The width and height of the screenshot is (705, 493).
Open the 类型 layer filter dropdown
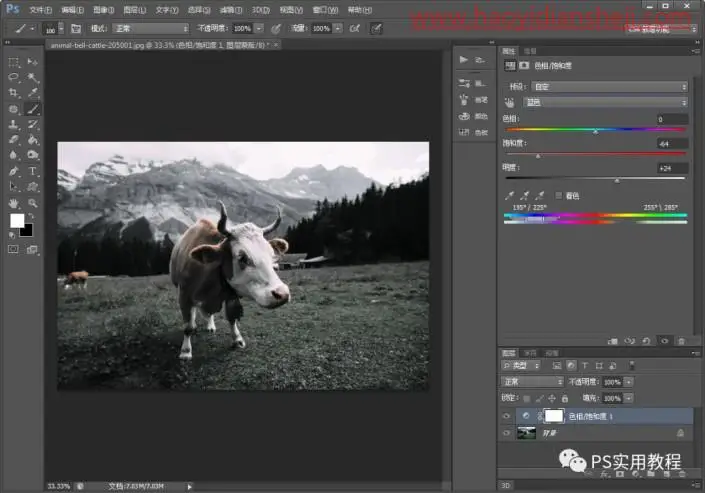[521, 366]
